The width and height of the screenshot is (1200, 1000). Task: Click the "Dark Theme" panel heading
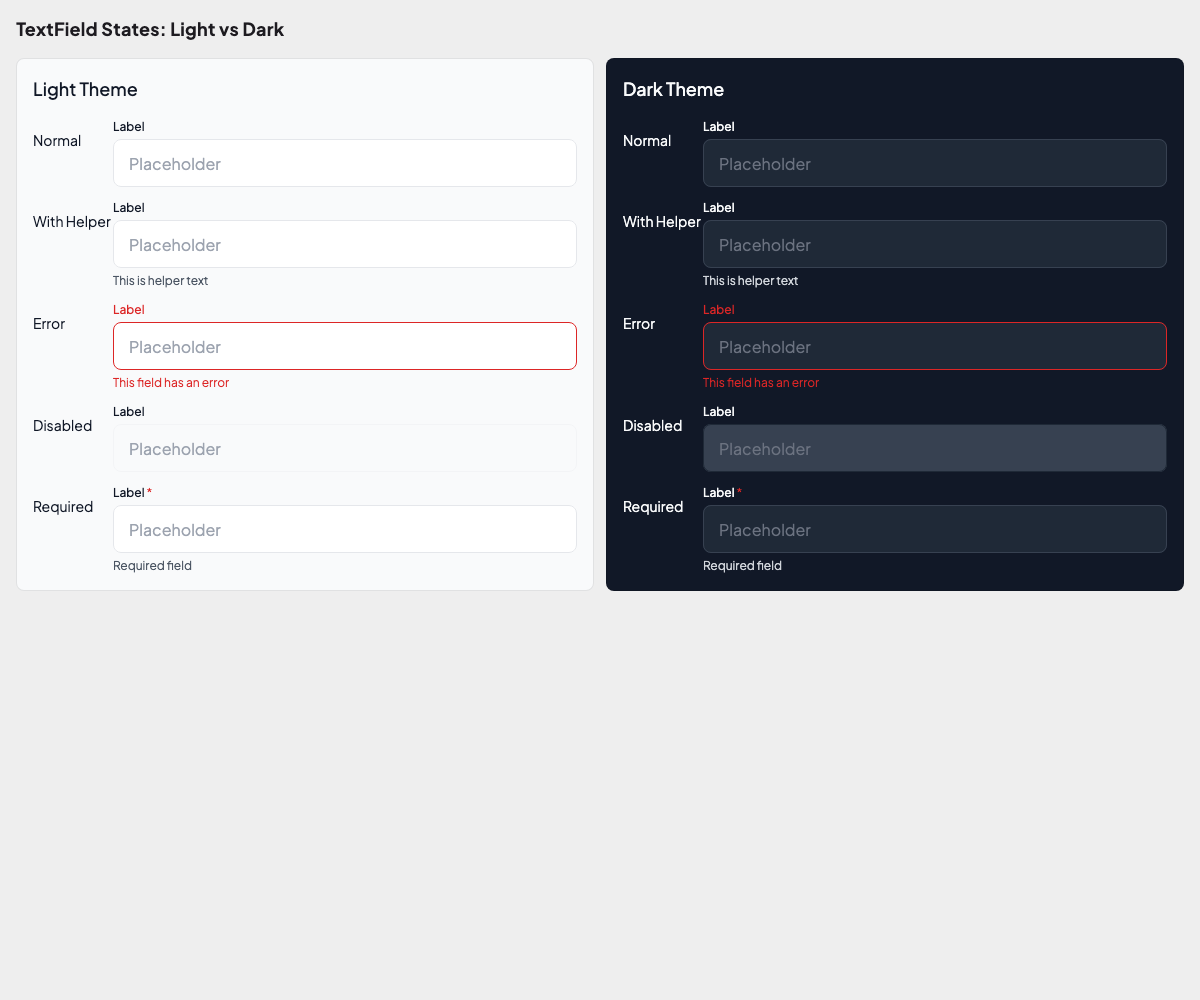click(x=673, y=89)
